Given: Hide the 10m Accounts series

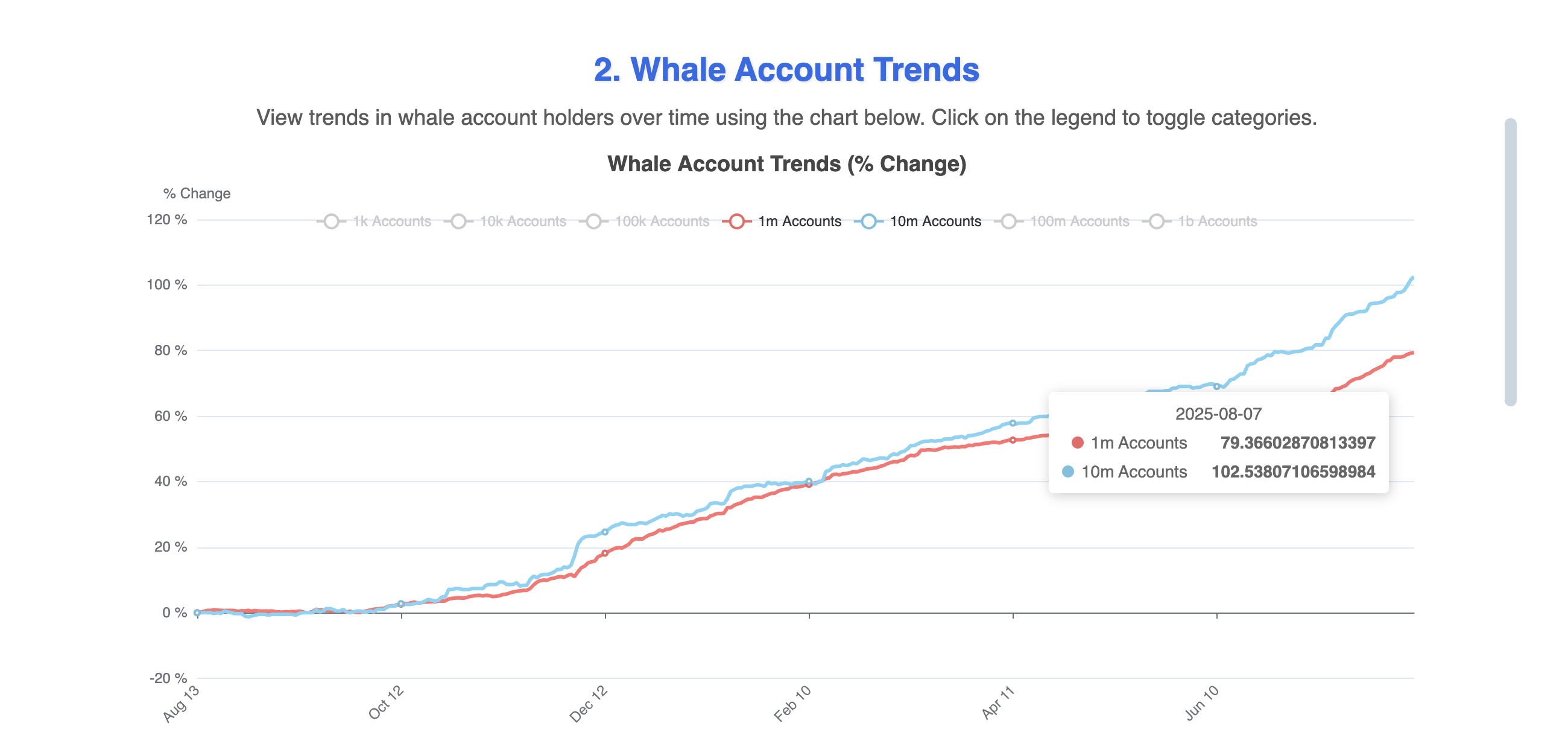Looking at the screenshot, I should click(x=935, y=221).
